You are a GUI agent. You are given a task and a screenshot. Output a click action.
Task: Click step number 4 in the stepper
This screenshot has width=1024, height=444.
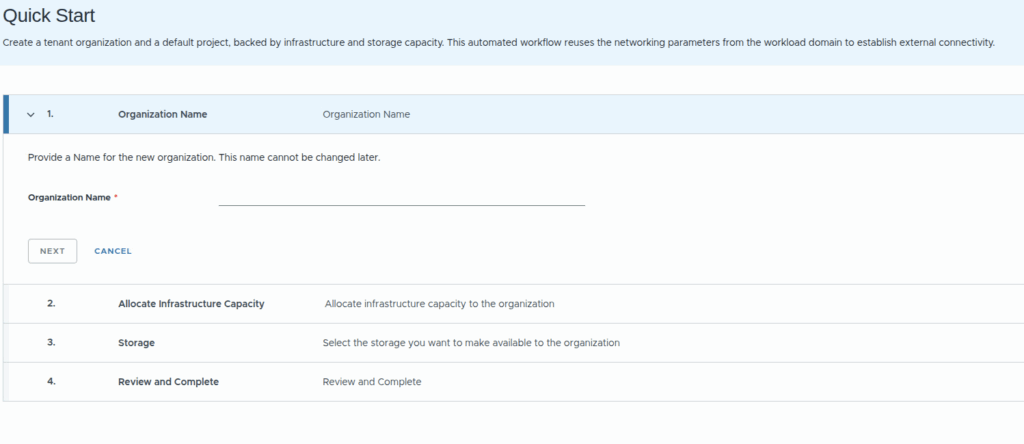(51, 382)
